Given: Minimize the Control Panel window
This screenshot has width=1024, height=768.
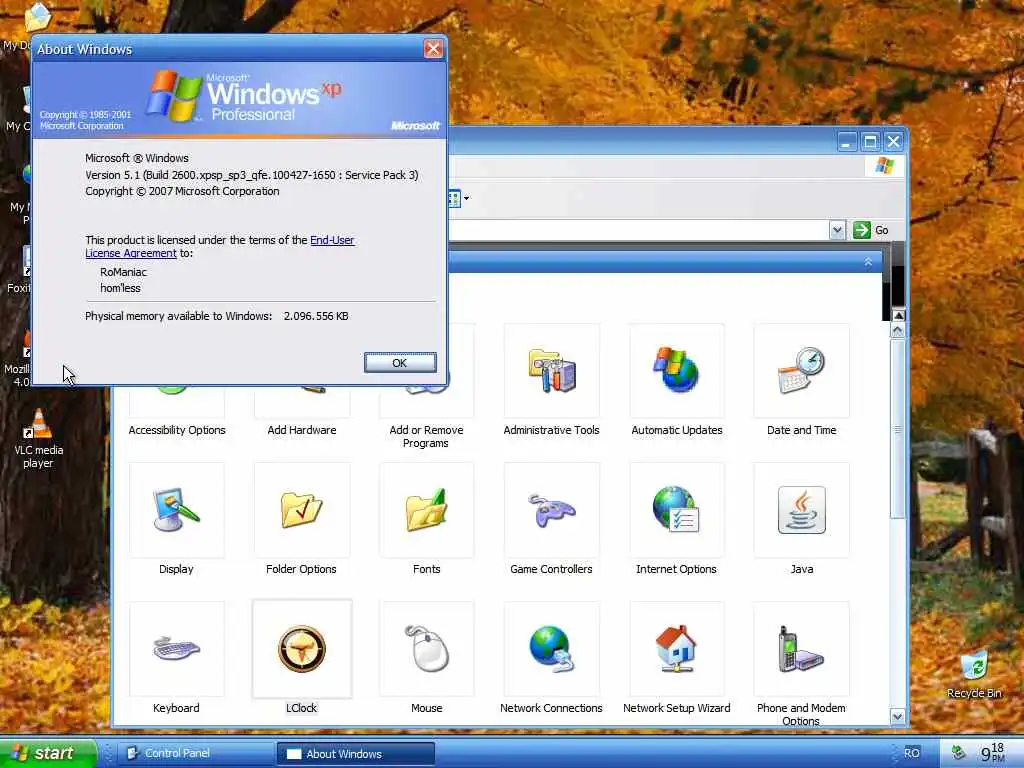Looking at the screenshot, I should [847, 142].
